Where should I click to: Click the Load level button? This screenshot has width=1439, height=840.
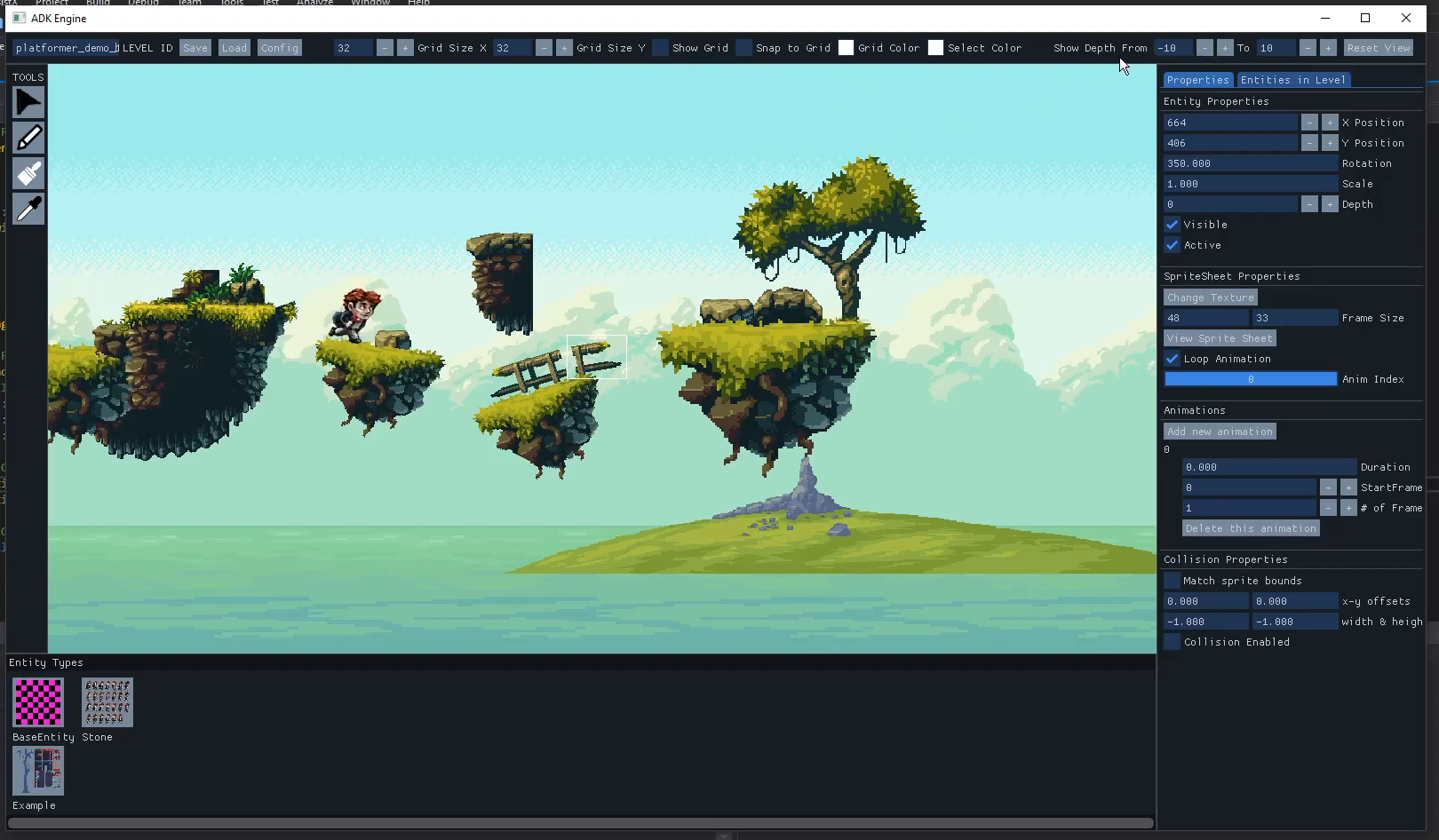click(x=235, y=48)
